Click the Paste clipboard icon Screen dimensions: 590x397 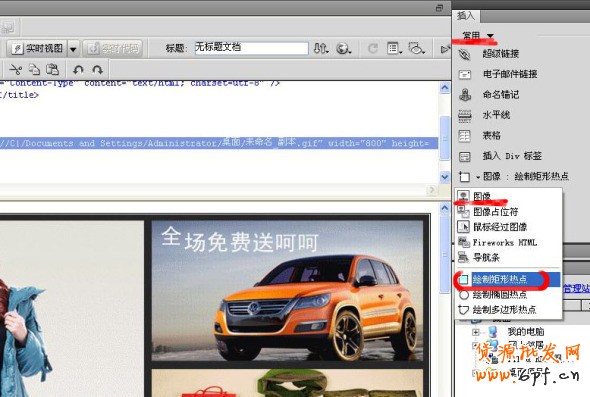tap(52, 69)
